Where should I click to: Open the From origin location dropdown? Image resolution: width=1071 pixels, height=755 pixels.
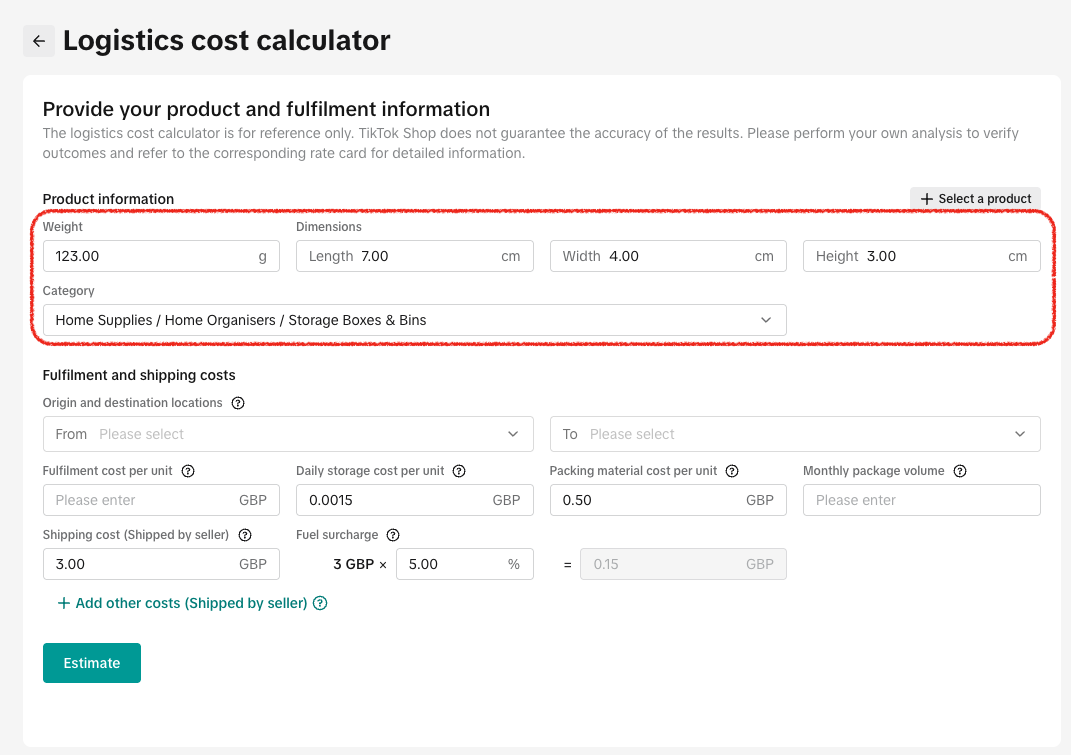(288, 434)
